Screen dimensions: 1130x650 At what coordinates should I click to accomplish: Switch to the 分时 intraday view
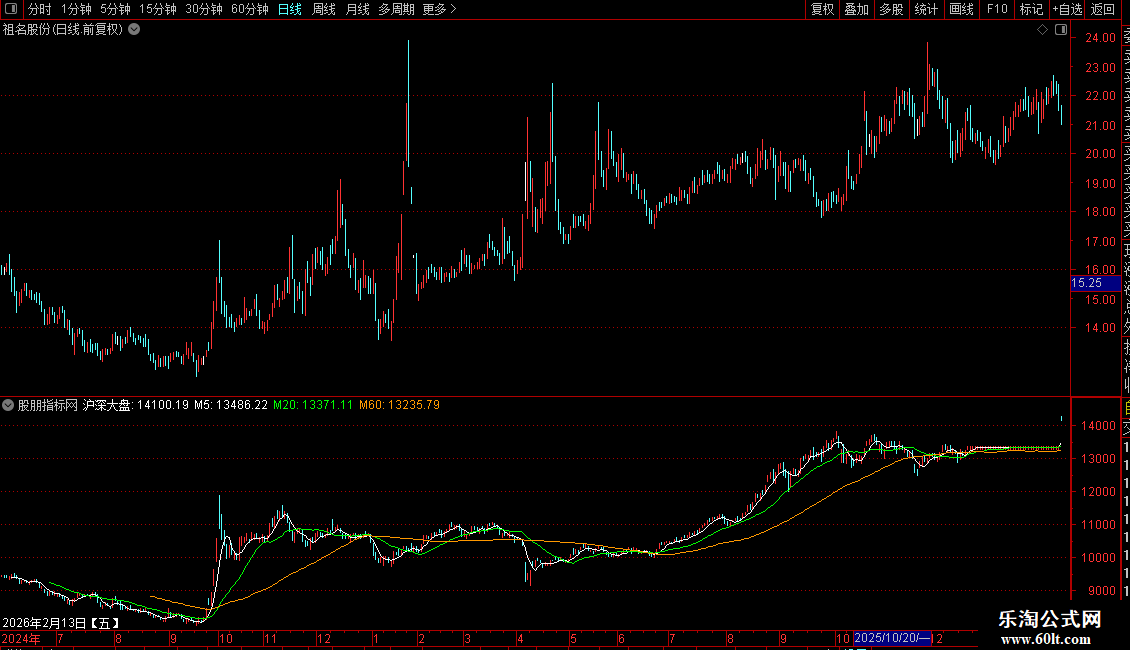[40, 9]
